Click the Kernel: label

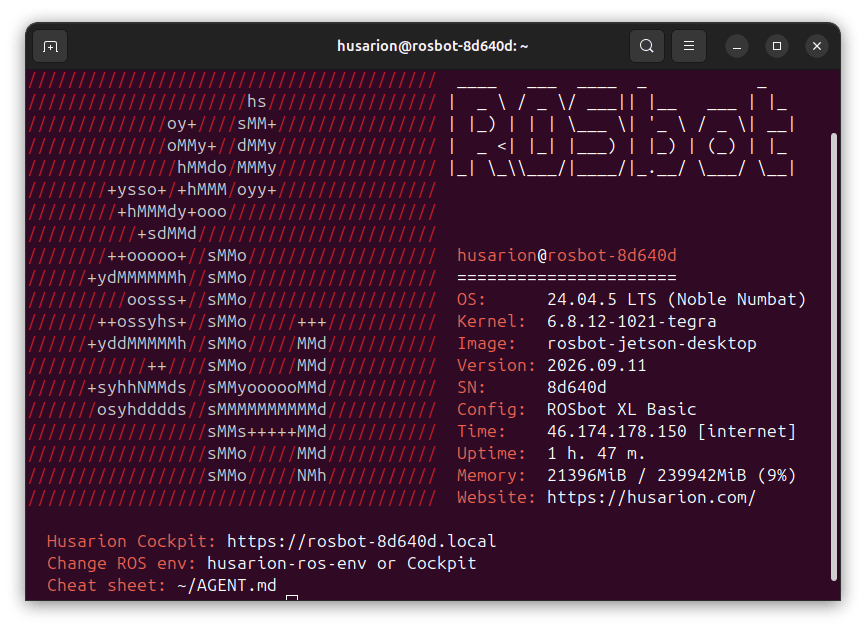pyautogui.click(x=492, y=321)
